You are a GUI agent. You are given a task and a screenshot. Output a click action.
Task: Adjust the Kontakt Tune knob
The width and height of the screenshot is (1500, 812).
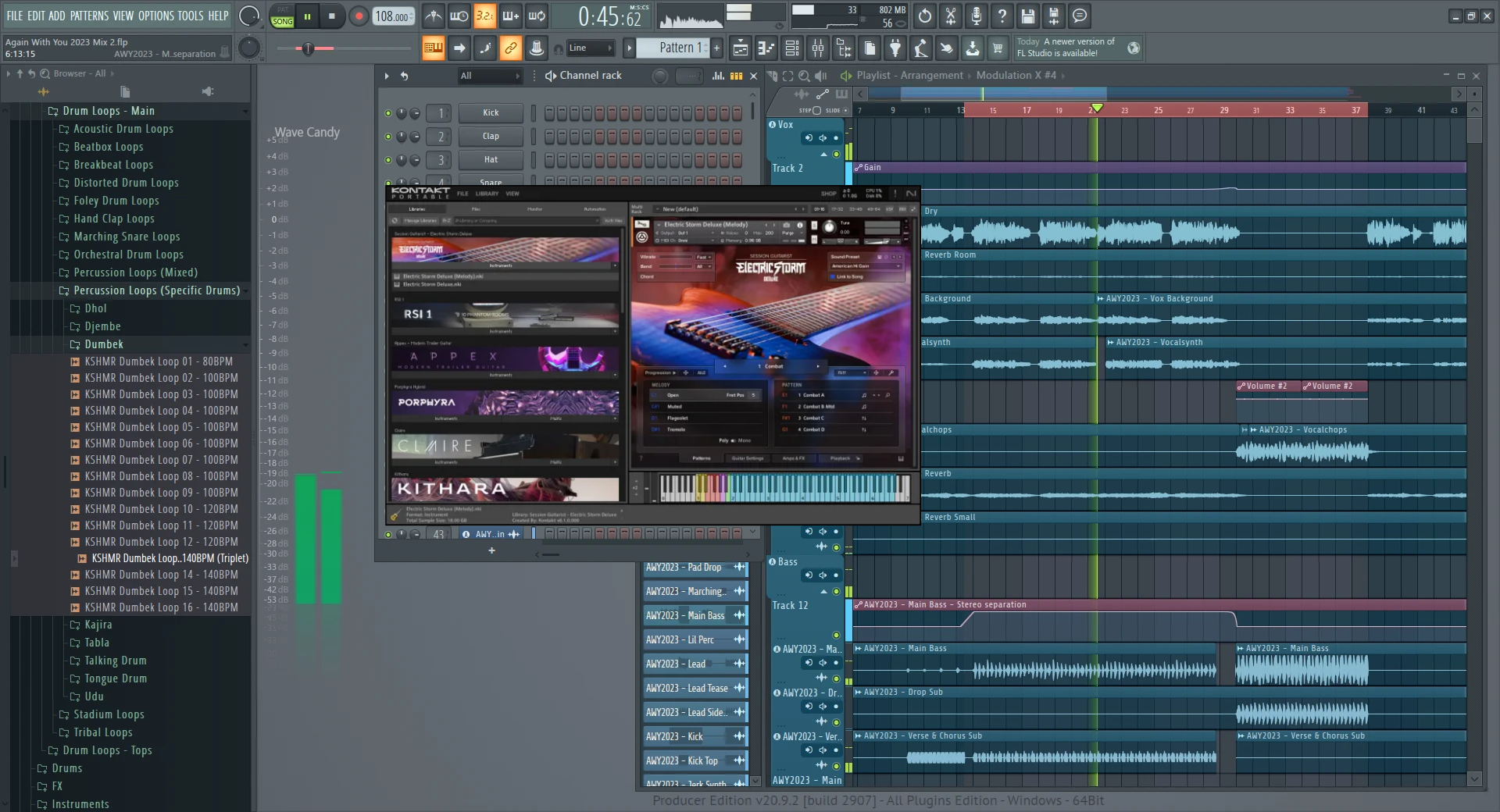[830, 226]
